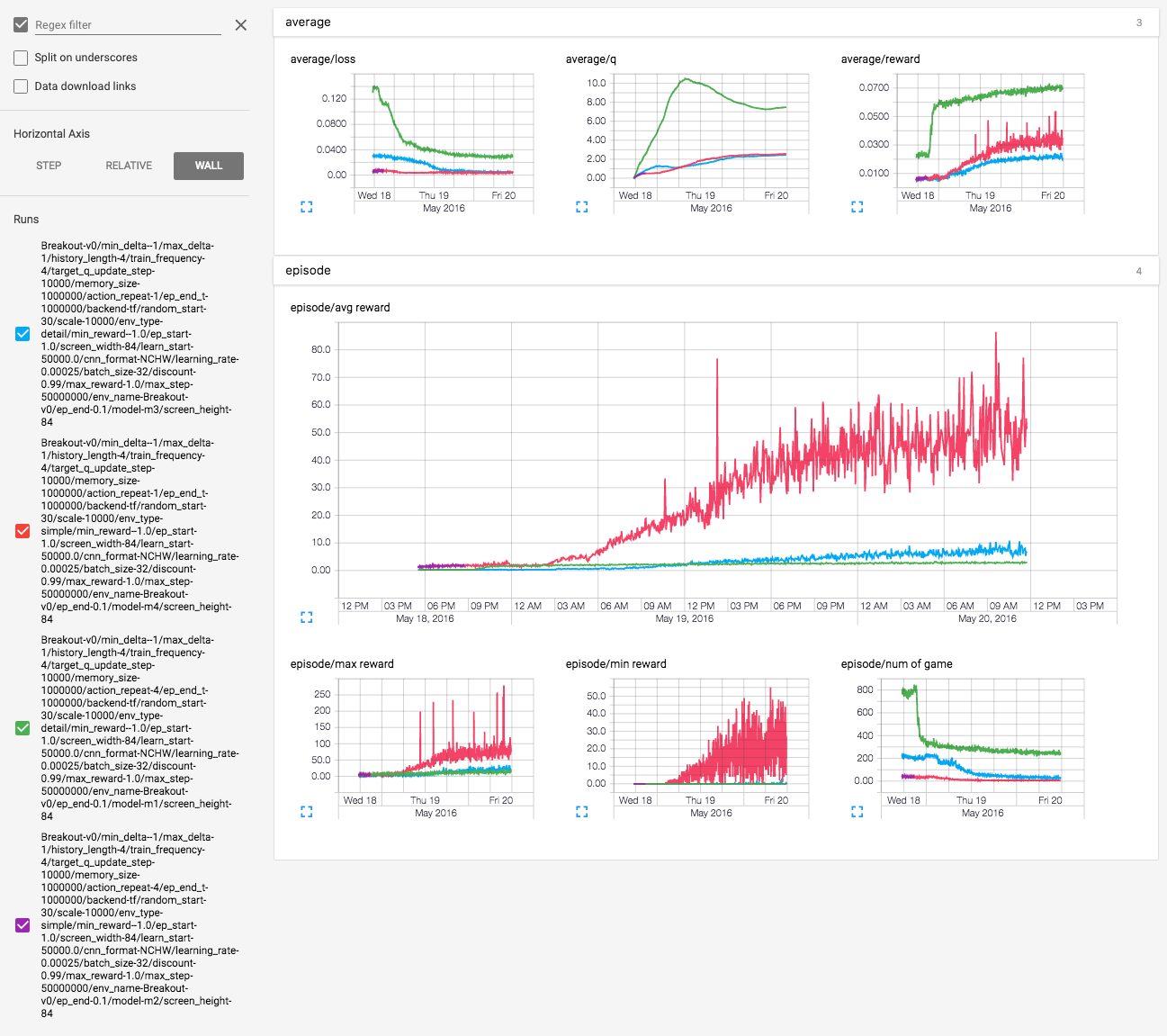Click the 'Runs' heading
The width and height of the screenshot is (1167, 1036).
tap(26, 220)
